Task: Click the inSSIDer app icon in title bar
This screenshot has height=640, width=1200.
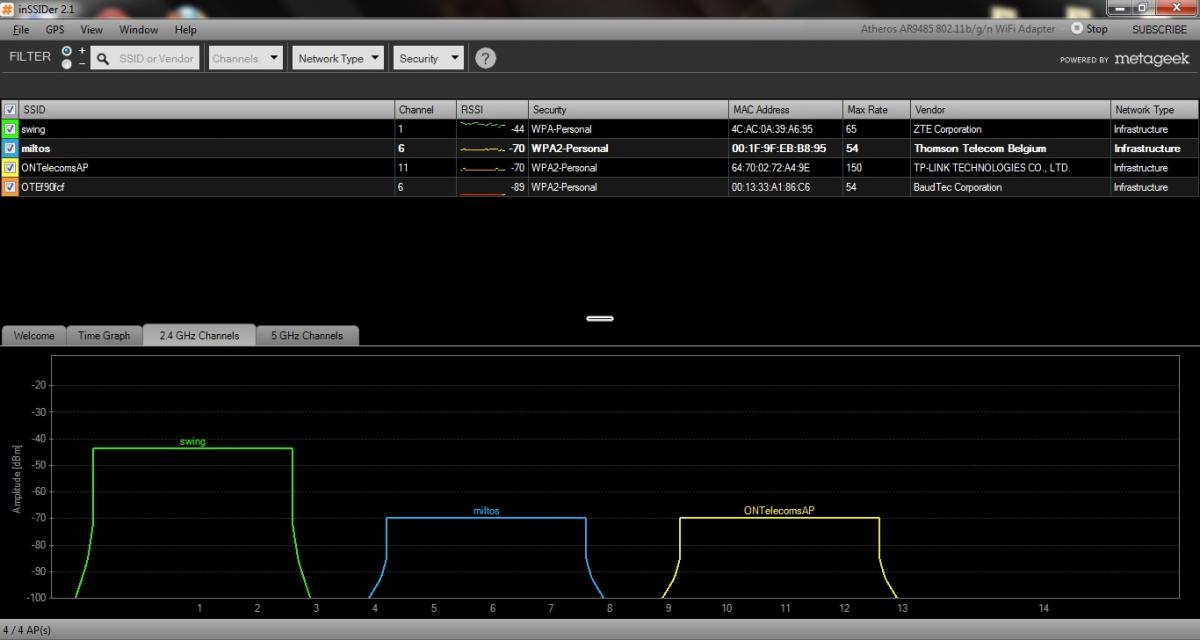Action: (x=9, y=8)
